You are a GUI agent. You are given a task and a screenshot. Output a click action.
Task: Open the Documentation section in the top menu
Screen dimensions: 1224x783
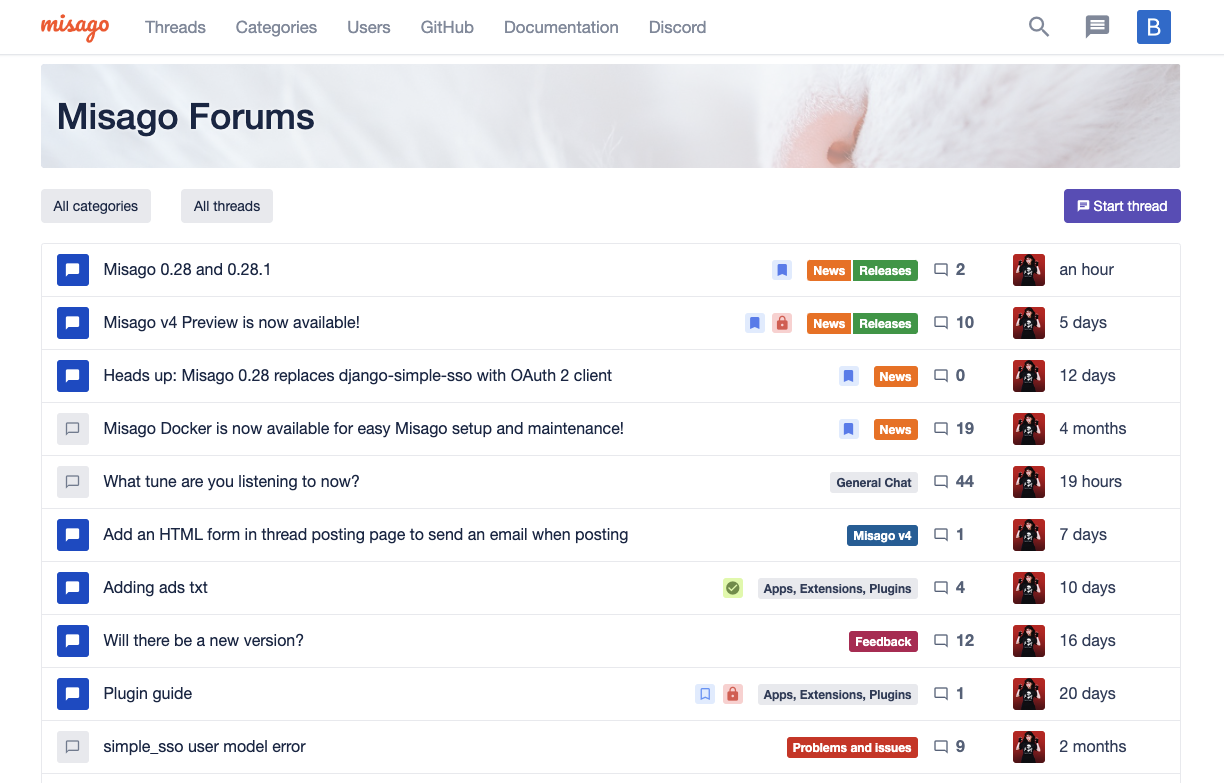pyautogui.click(x=561, y=27)
